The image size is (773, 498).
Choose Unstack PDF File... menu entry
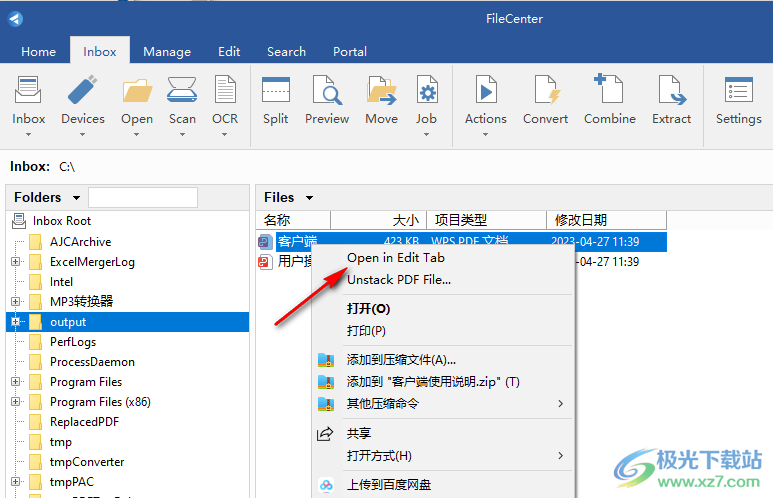click(399, 280)
